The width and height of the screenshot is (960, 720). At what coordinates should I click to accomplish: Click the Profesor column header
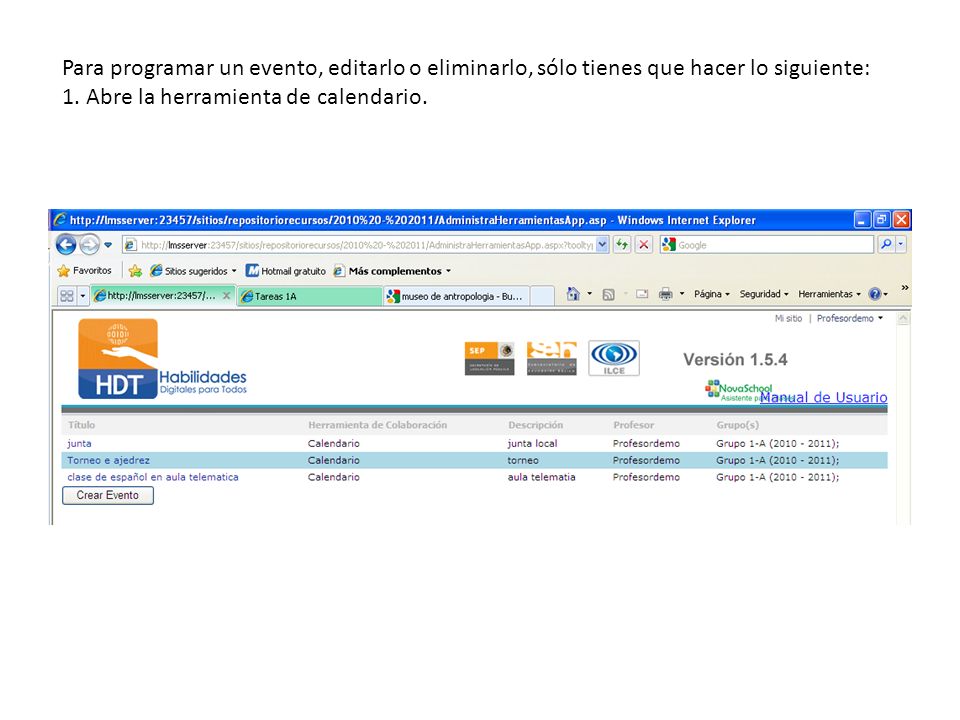point(634,425)
